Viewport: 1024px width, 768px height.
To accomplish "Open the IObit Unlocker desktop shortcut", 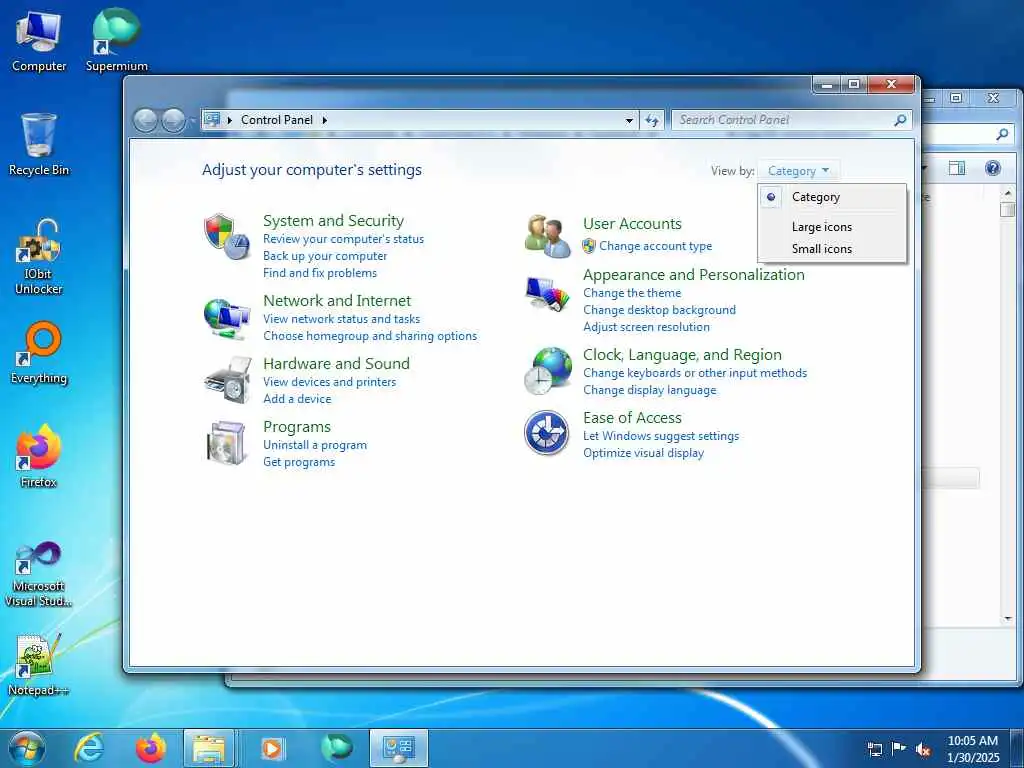I will click(39, 257).
